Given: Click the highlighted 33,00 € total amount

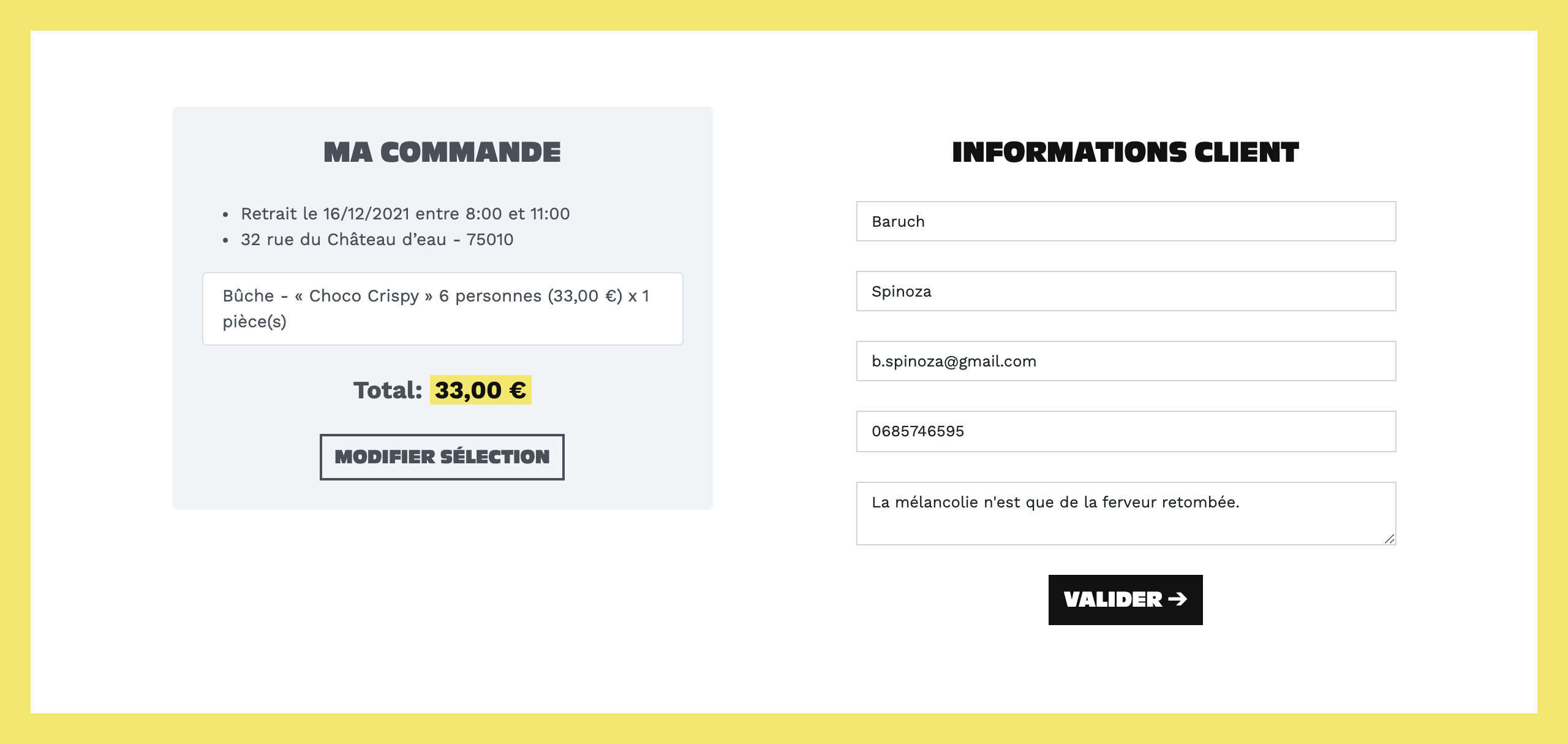Looking at the screenshot, I should click(480, 390).
